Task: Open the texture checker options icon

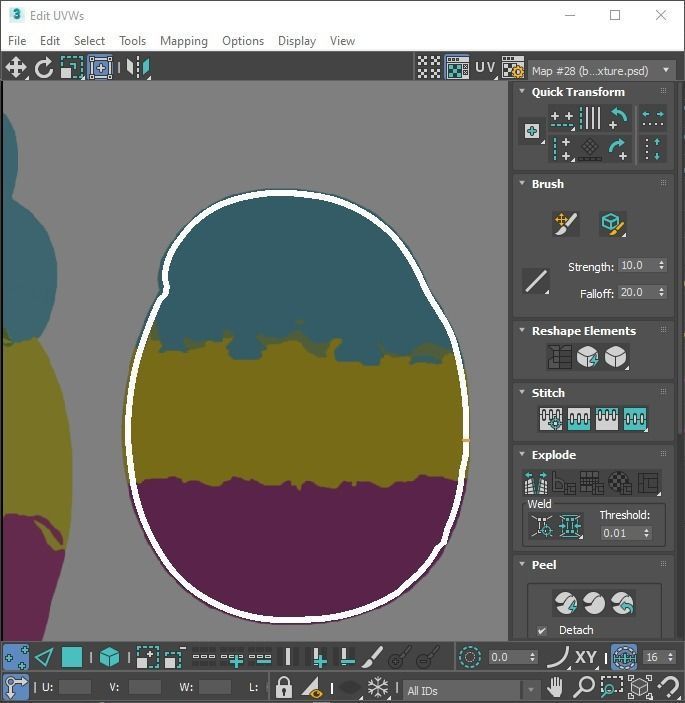Action: pos(512,67)
